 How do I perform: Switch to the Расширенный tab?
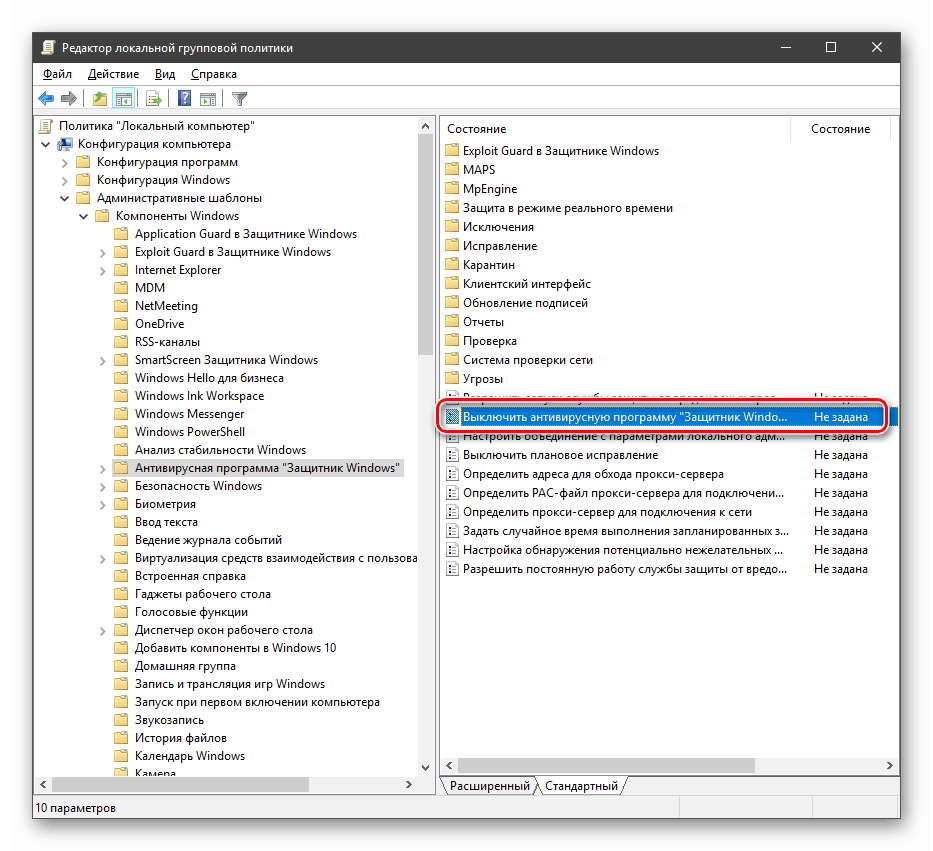pyautogui.click(x=489, y=786)
